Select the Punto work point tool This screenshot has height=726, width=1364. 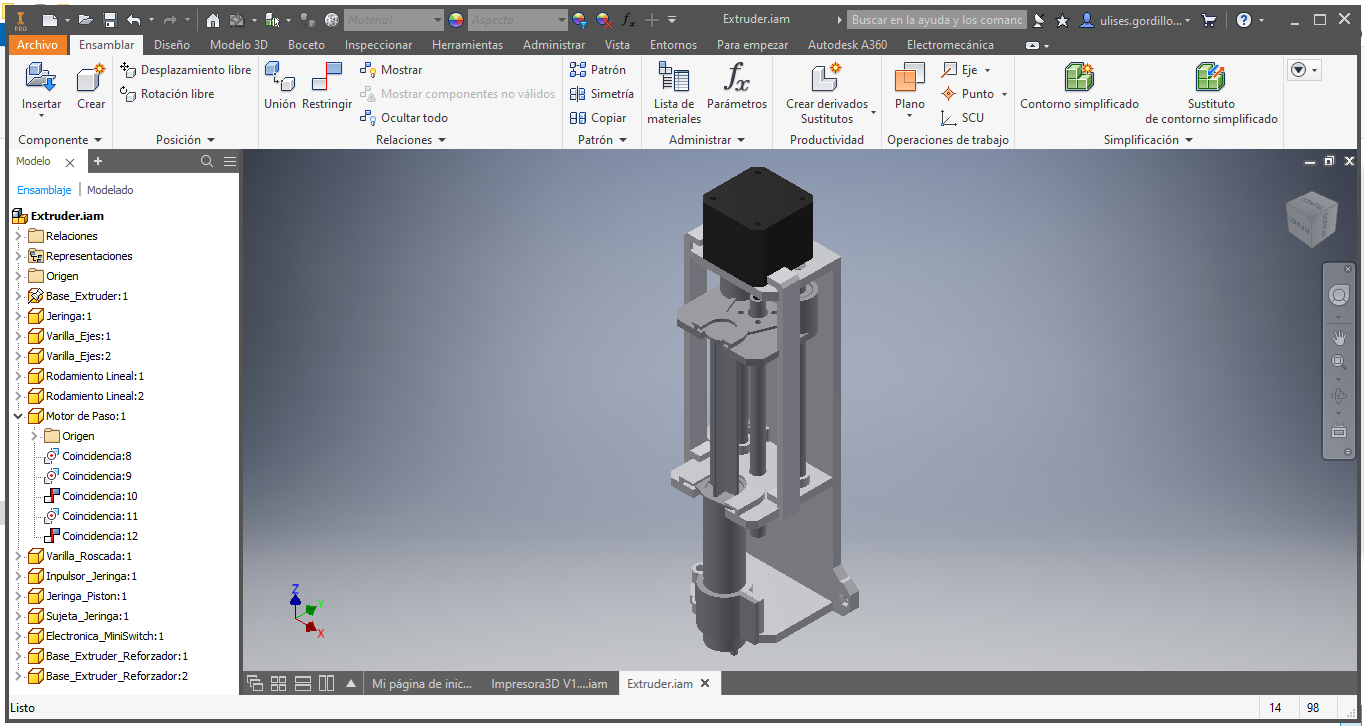coord(974,94)
